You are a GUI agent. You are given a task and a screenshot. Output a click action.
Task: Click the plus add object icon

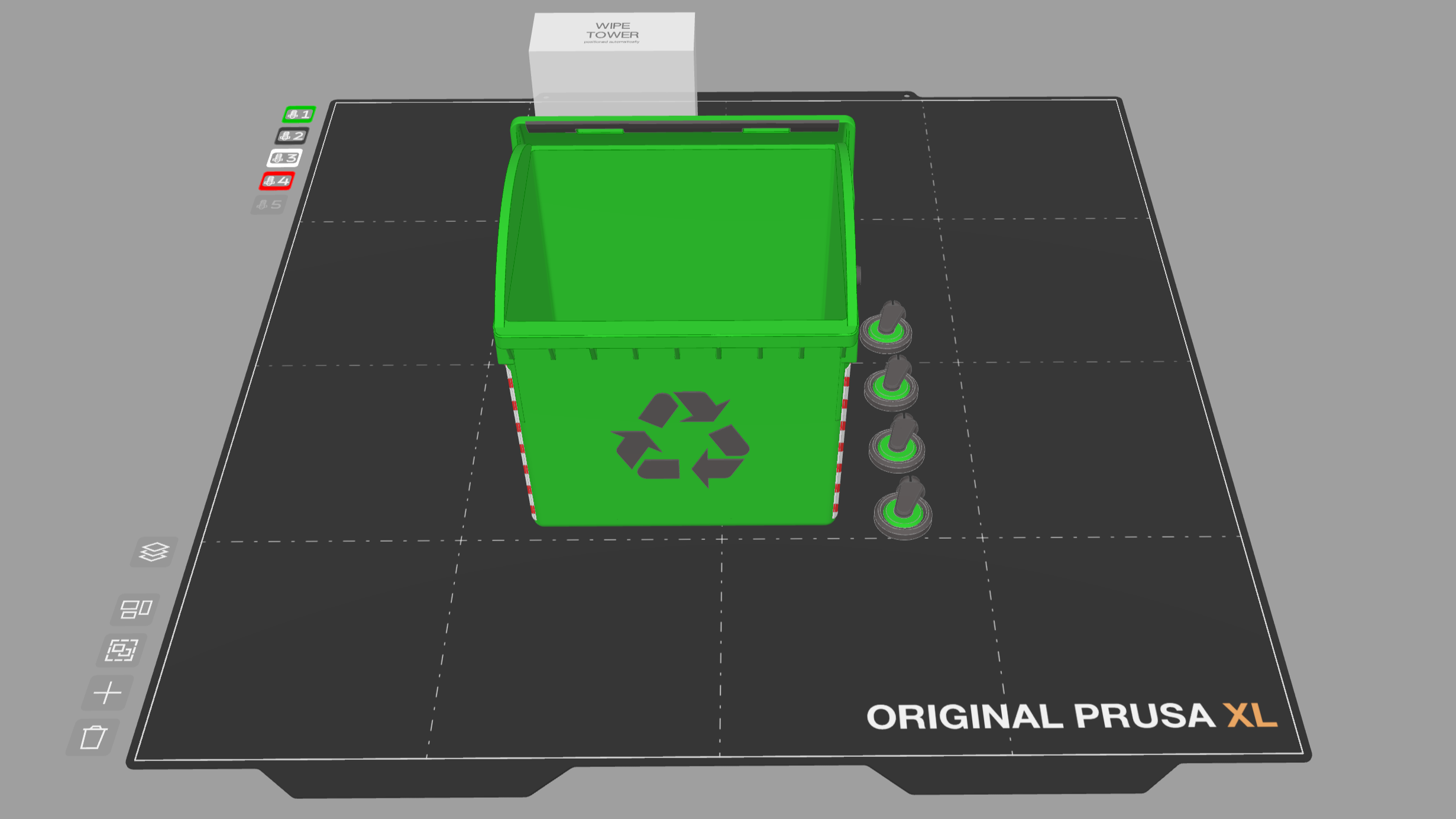(x=107, y=692)
